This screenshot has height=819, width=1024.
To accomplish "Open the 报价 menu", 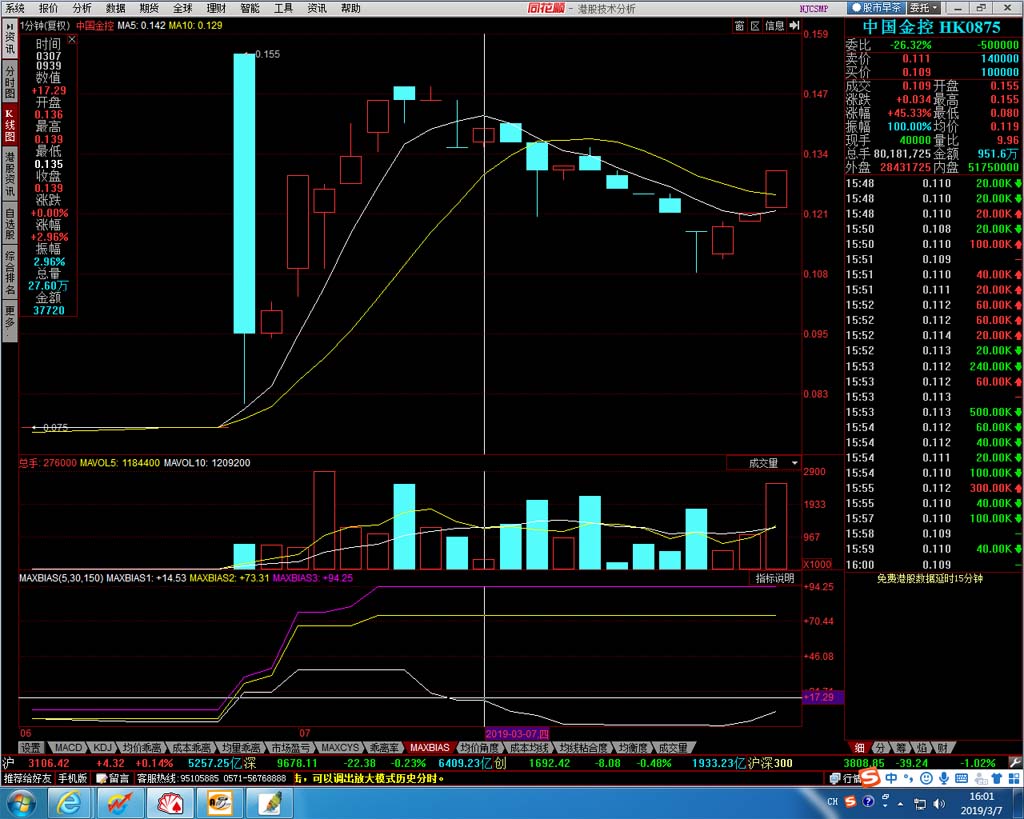I will point(48,8).
